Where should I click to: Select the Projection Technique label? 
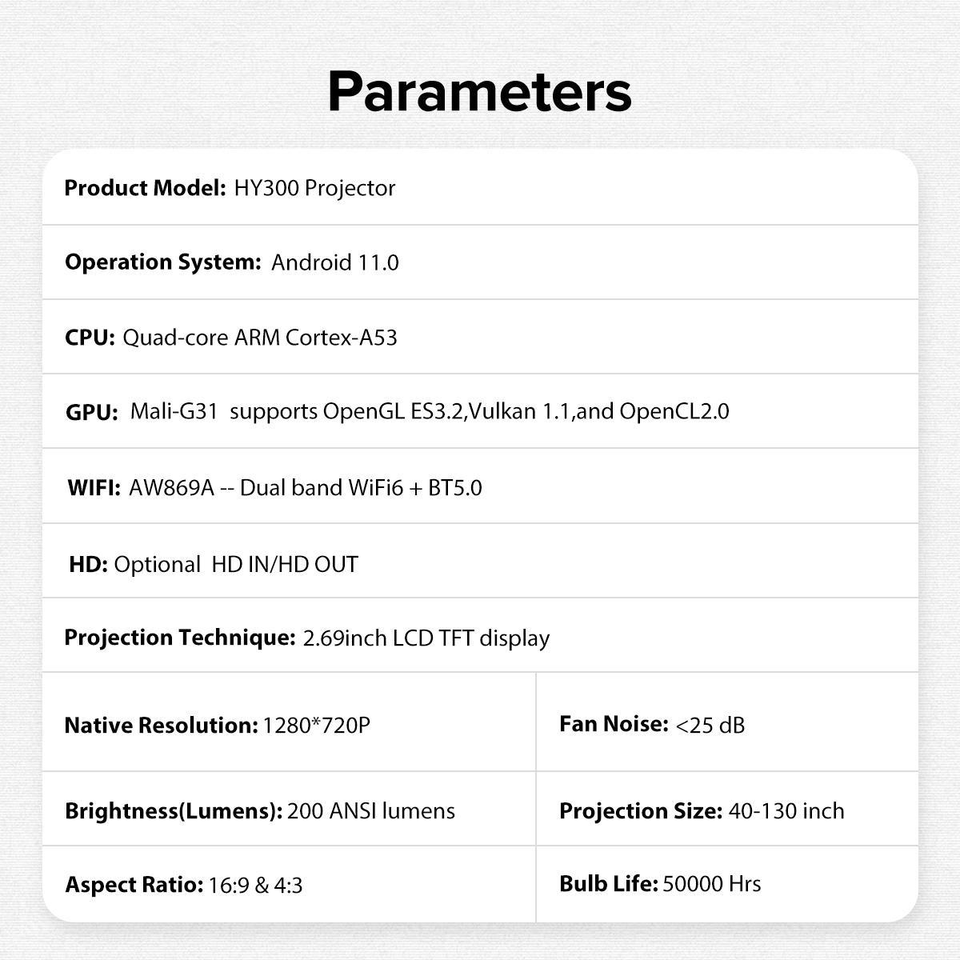tap(179, 638)
